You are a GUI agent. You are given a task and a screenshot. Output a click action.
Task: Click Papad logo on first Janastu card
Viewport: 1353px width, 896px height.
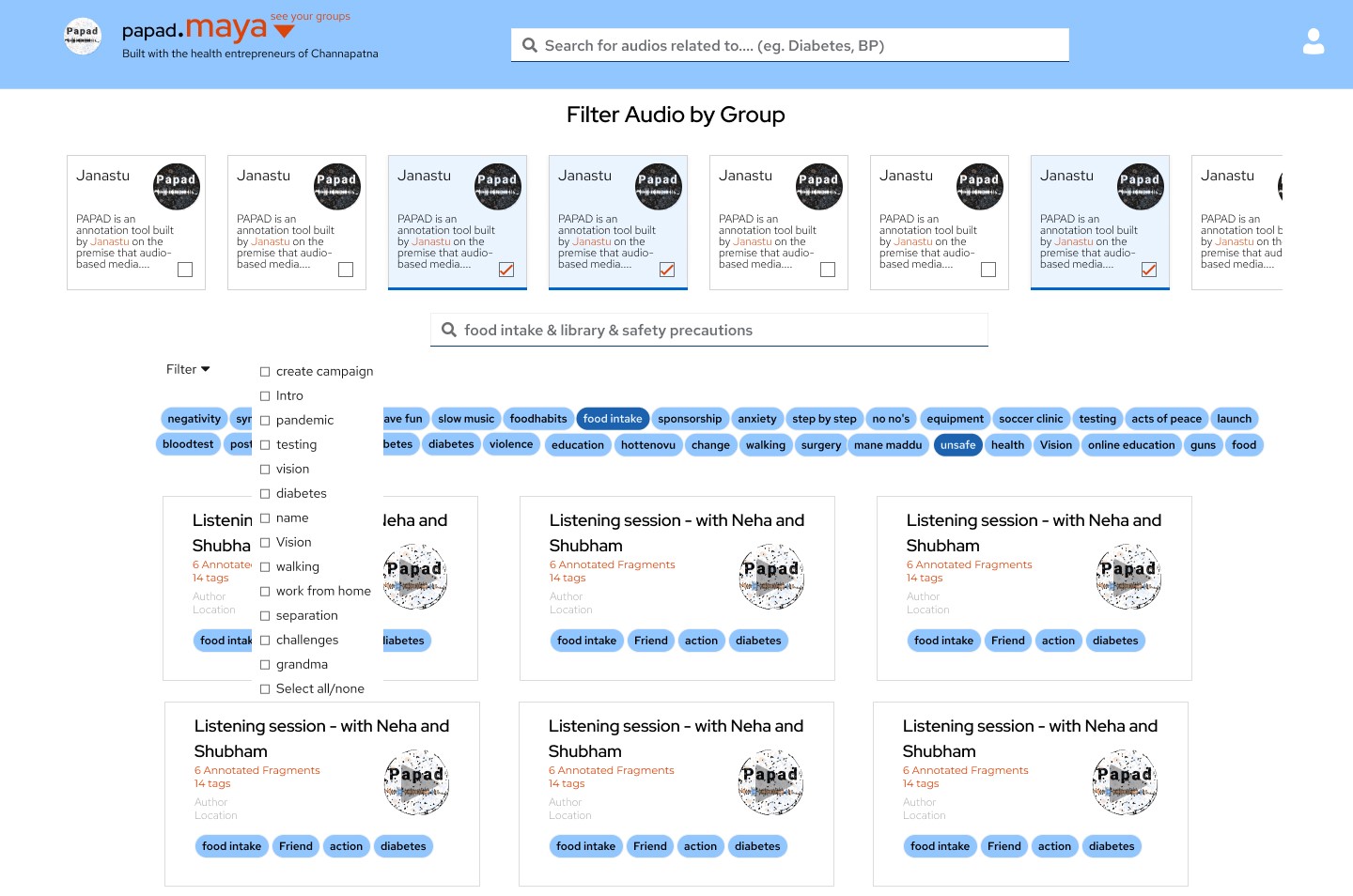[177, 185]
